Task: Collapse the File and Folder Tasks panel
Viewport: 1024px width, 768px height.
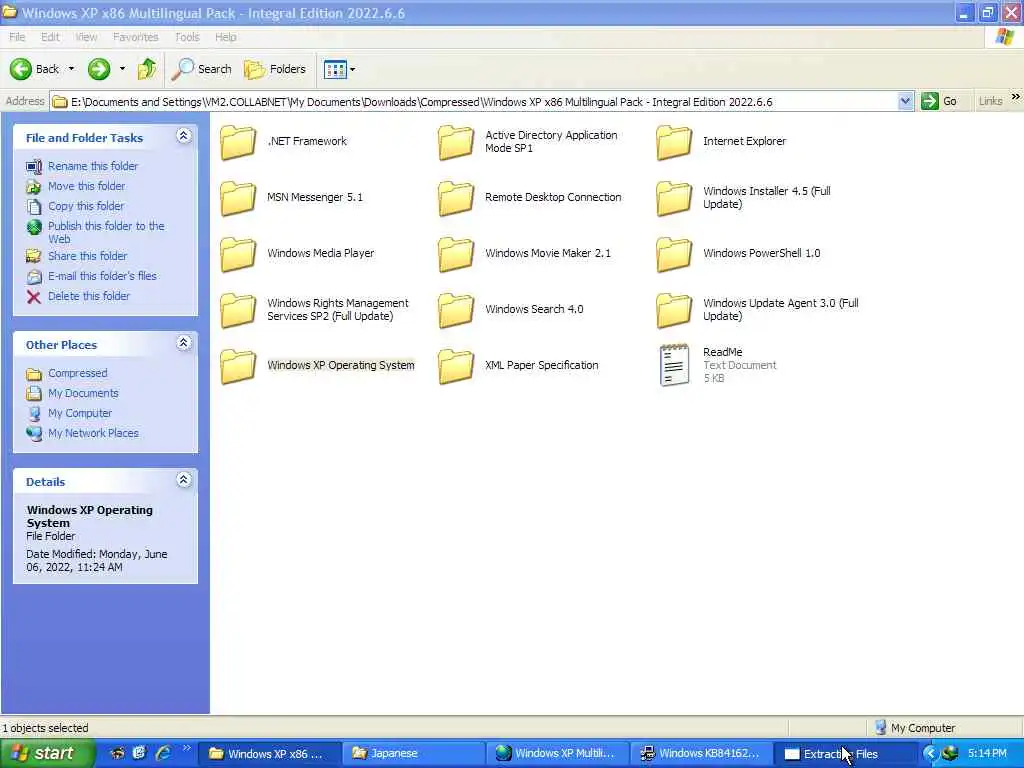Action: pyautogui.click(x=184, y=136)
